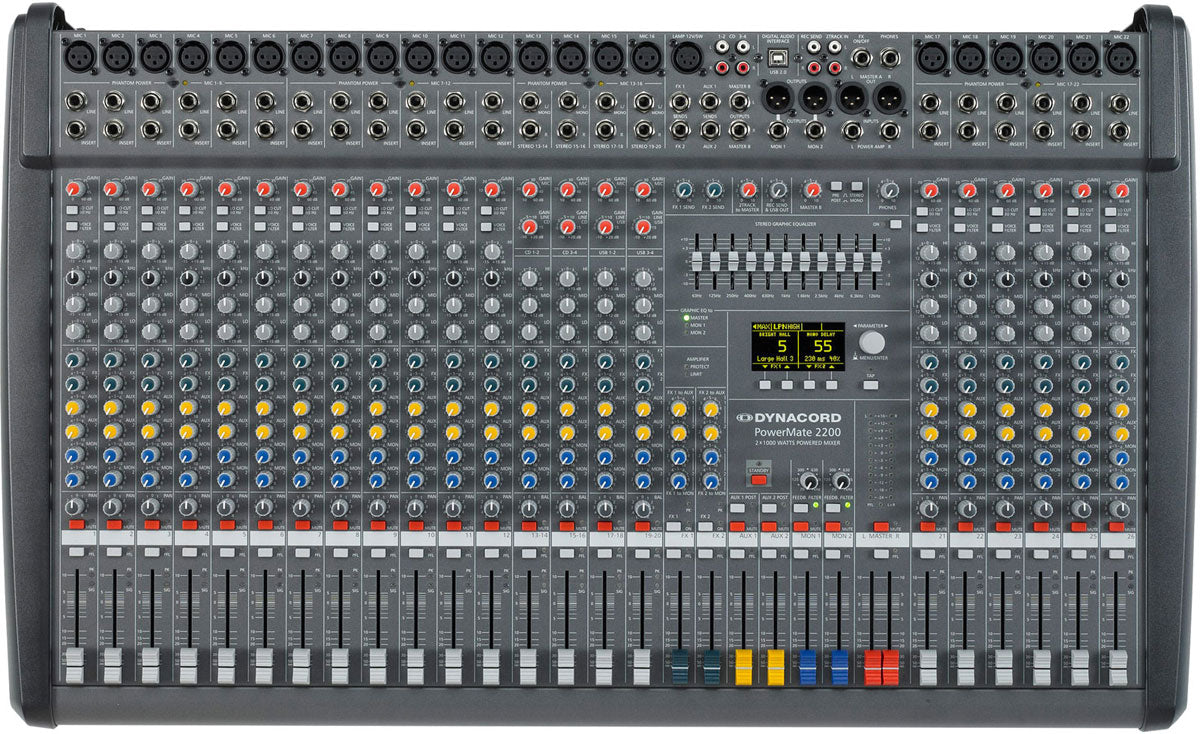
Task: Click the REC SEND & USB OUT knob
Action: [778, 190]
